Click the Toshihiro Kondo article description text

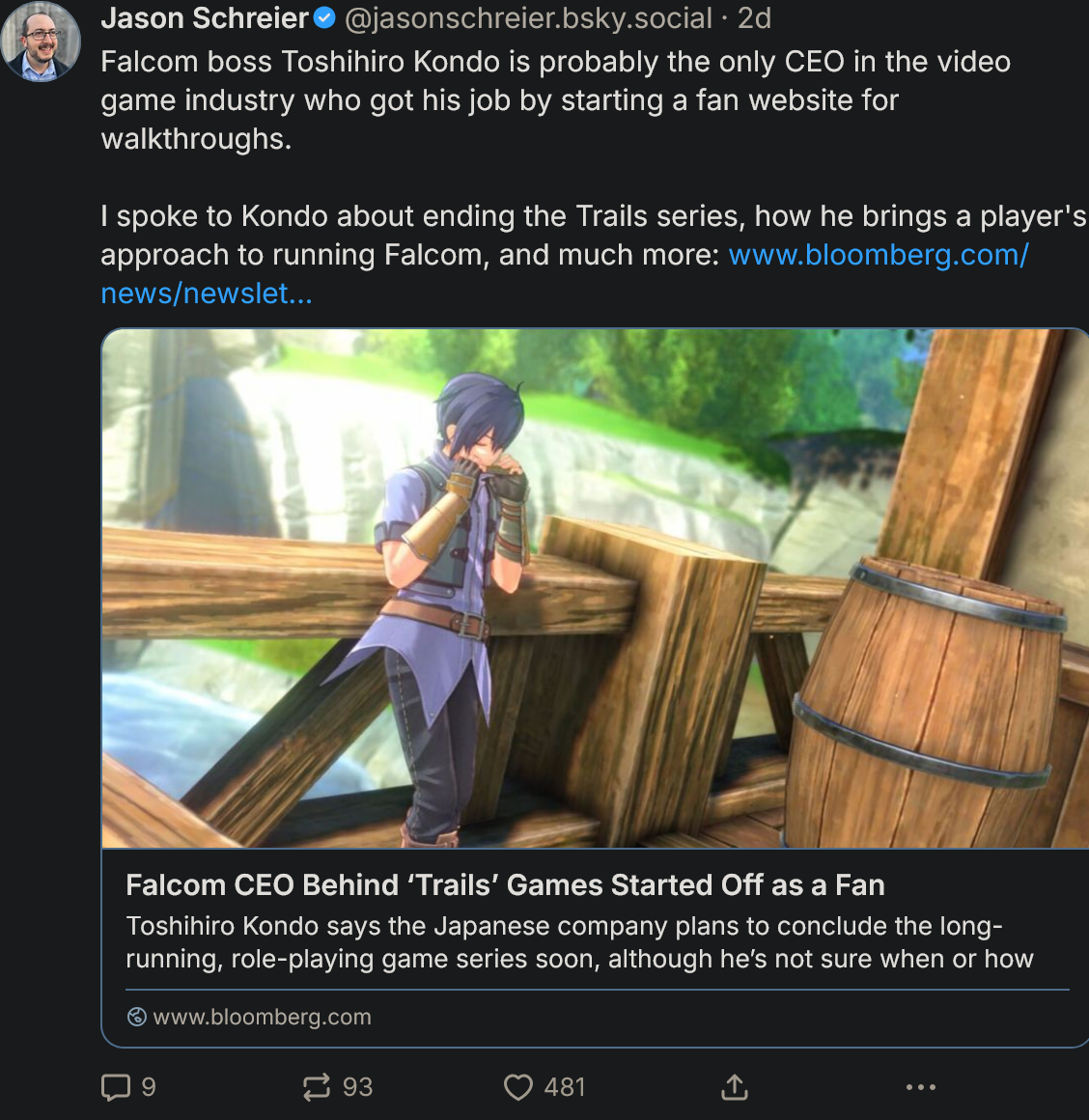pyautogui.click(x=579, y=942)
